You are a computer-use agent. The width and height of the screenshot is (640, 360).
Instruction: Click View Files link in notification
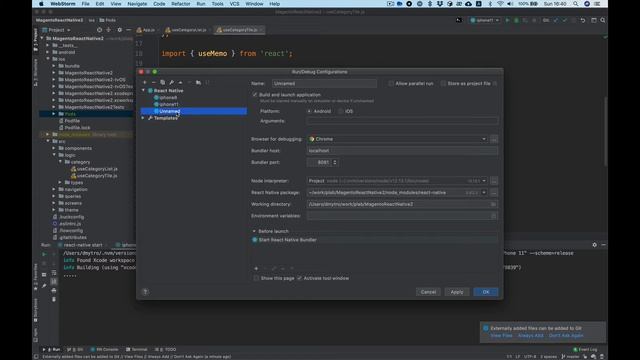[501, 336]
